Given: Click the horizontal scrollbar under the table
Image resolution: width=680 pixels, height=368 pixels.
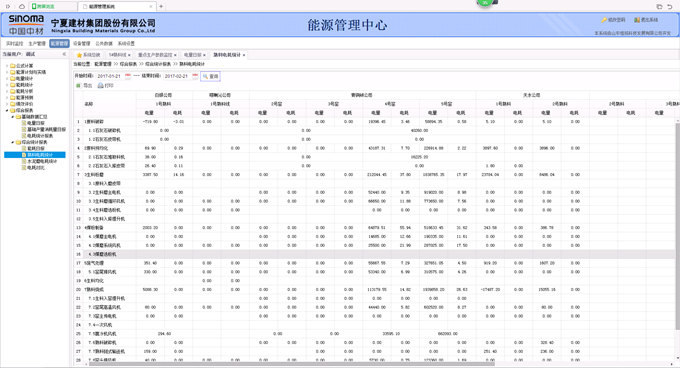Looking at the screenshot, I should click(x=291, y=364).
